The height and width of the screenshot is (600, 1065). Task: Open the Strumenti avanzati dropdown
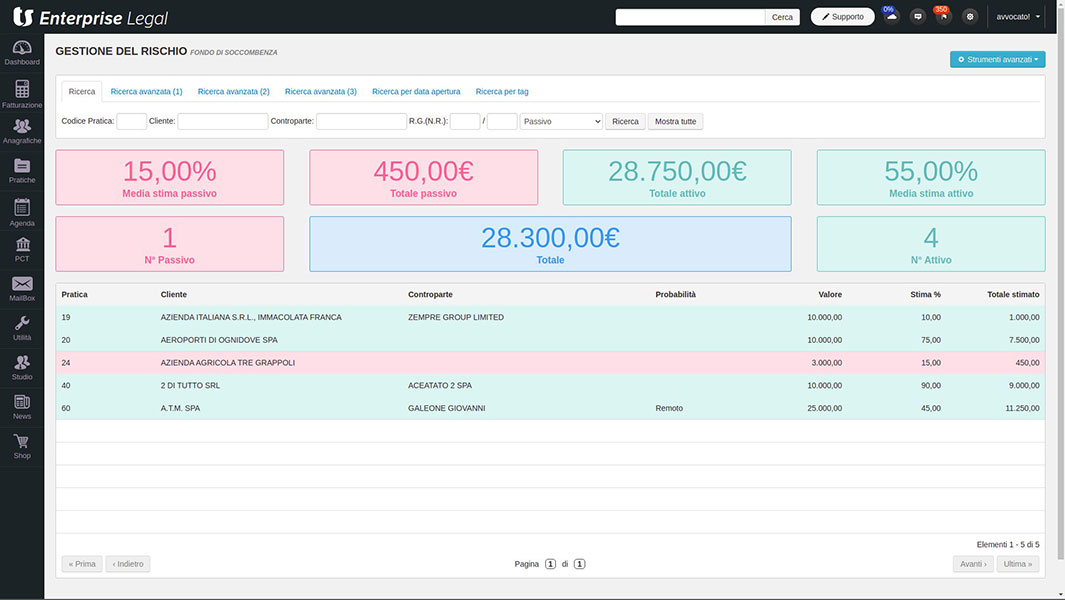click(x=997, y=59)
